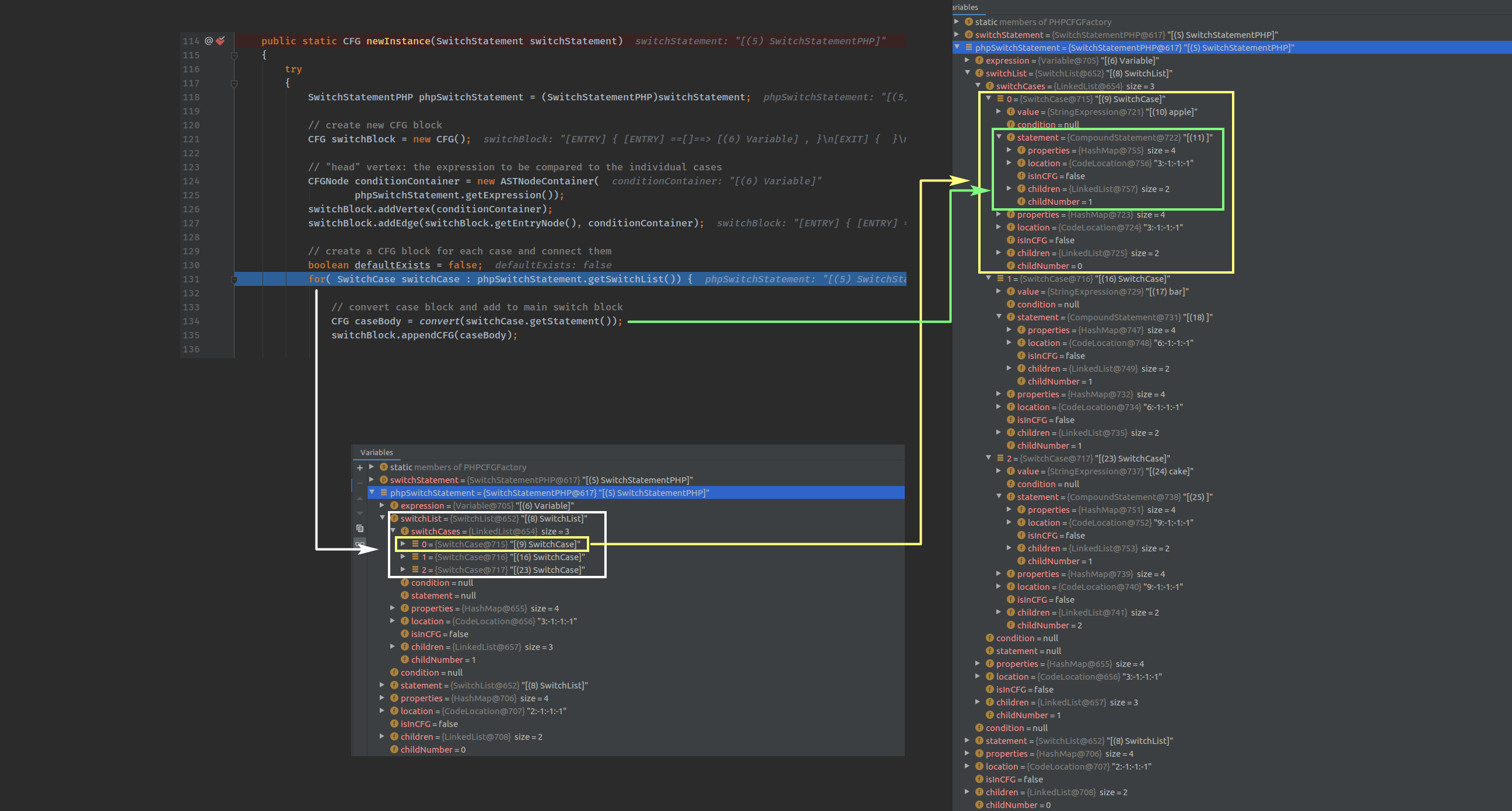The width and height of the screenshot is (1512, 811).
Task: Collapse switchList node in lower Variables panel
Action: (382, 518)
